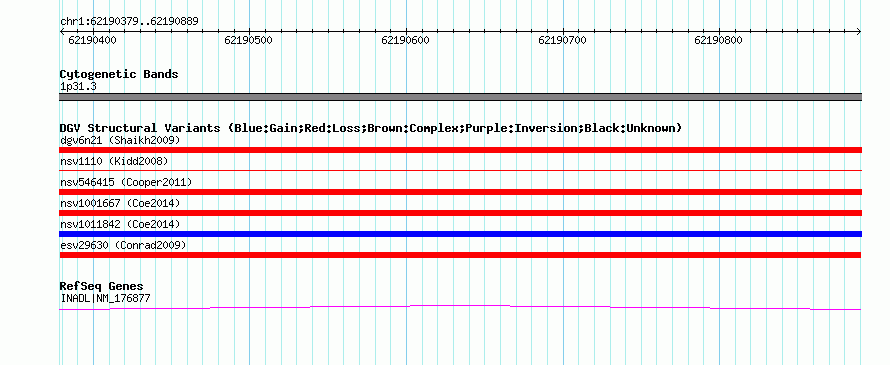Click the red bar for esv29630
The height and width of the screenshot is (365, 890).
pos(460,255)
